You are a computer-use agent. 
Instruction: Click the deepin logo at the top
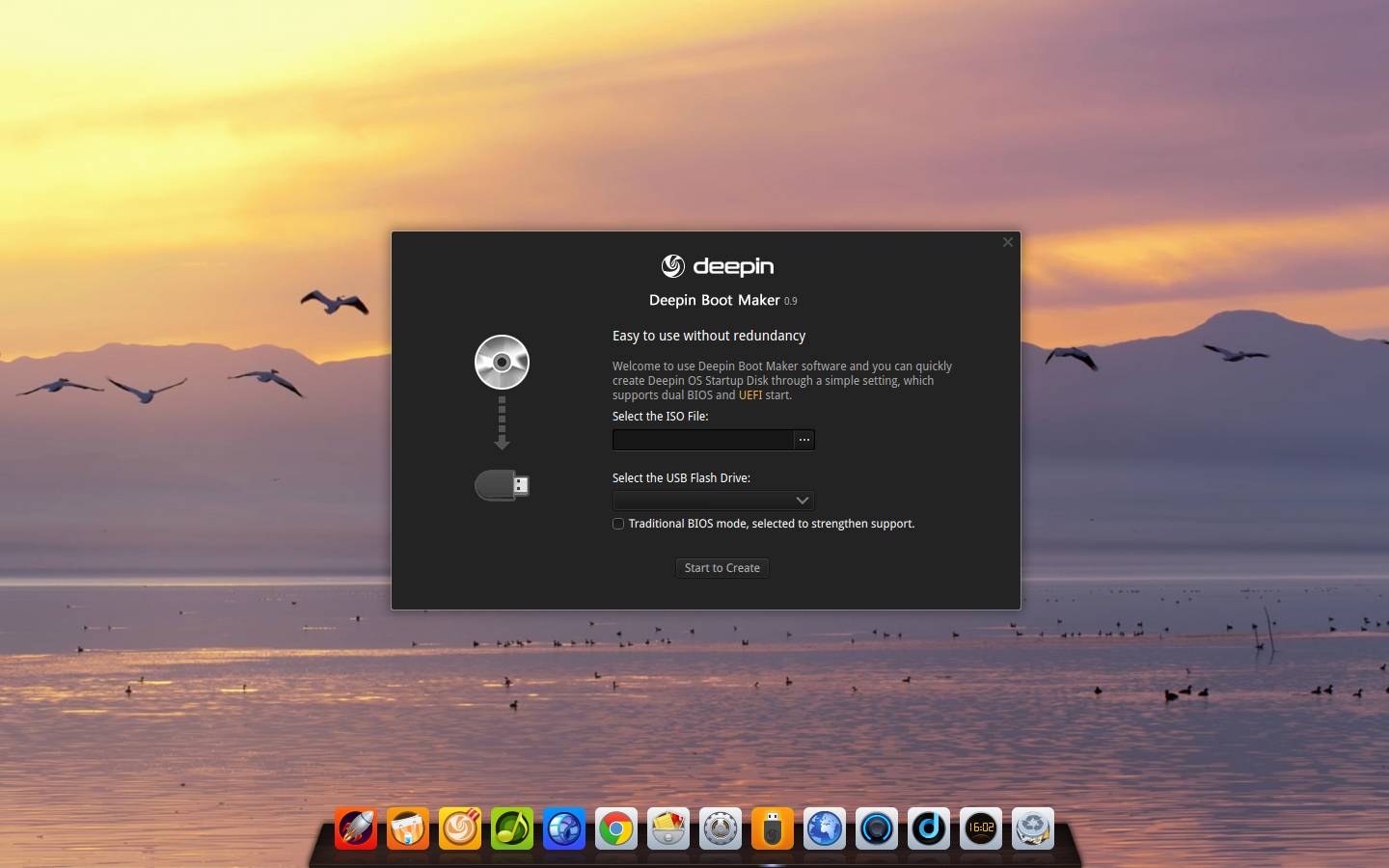pos(718,266)
